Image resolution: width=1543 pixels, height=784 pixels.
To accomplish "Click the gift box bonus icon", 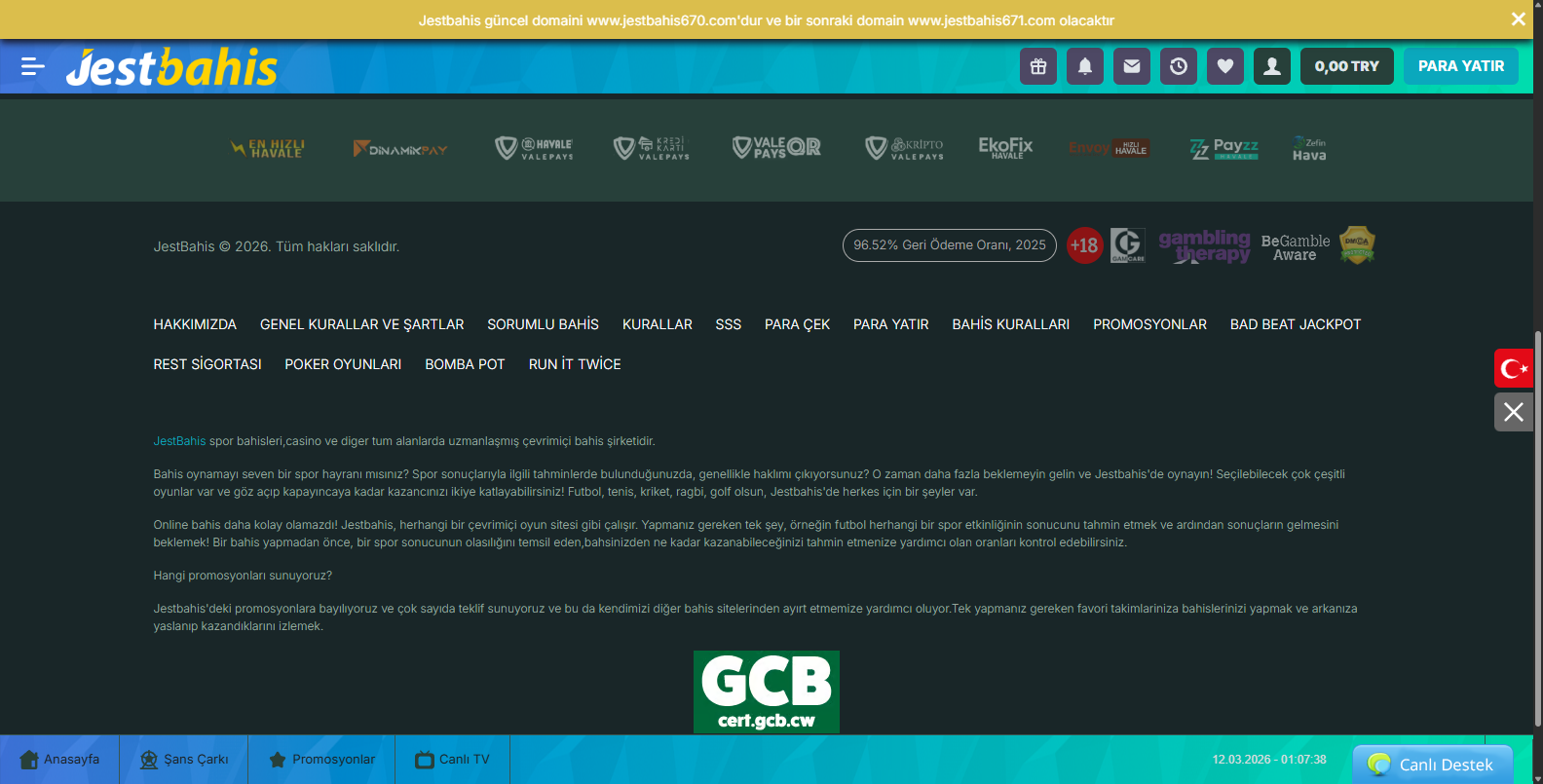I will coord(1038,66).
